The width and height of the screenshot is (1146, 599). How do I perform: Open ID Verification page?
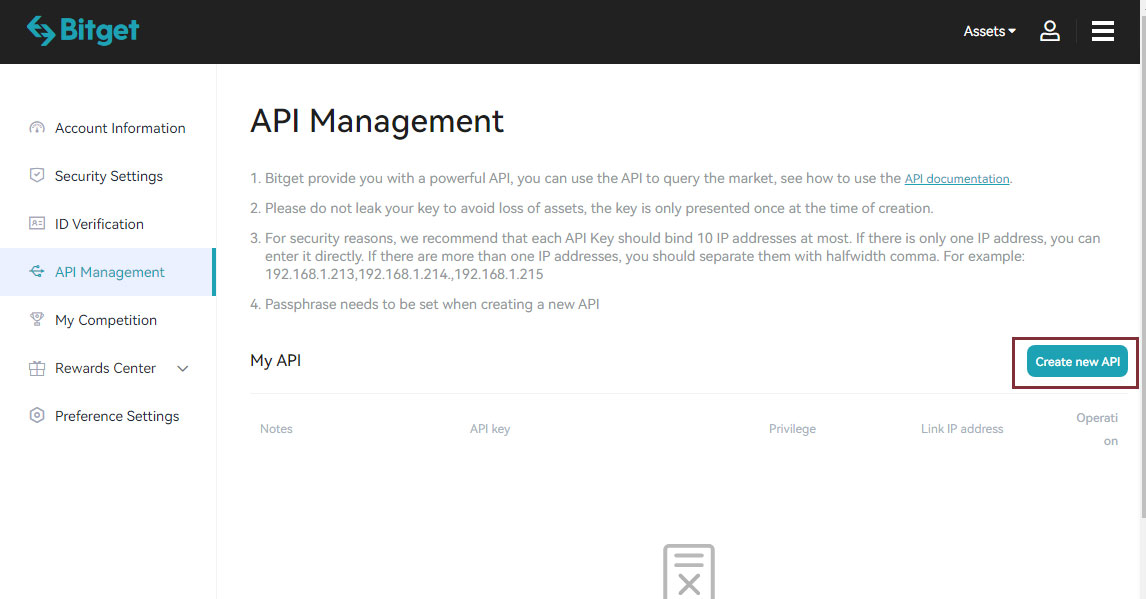(99, 224)
